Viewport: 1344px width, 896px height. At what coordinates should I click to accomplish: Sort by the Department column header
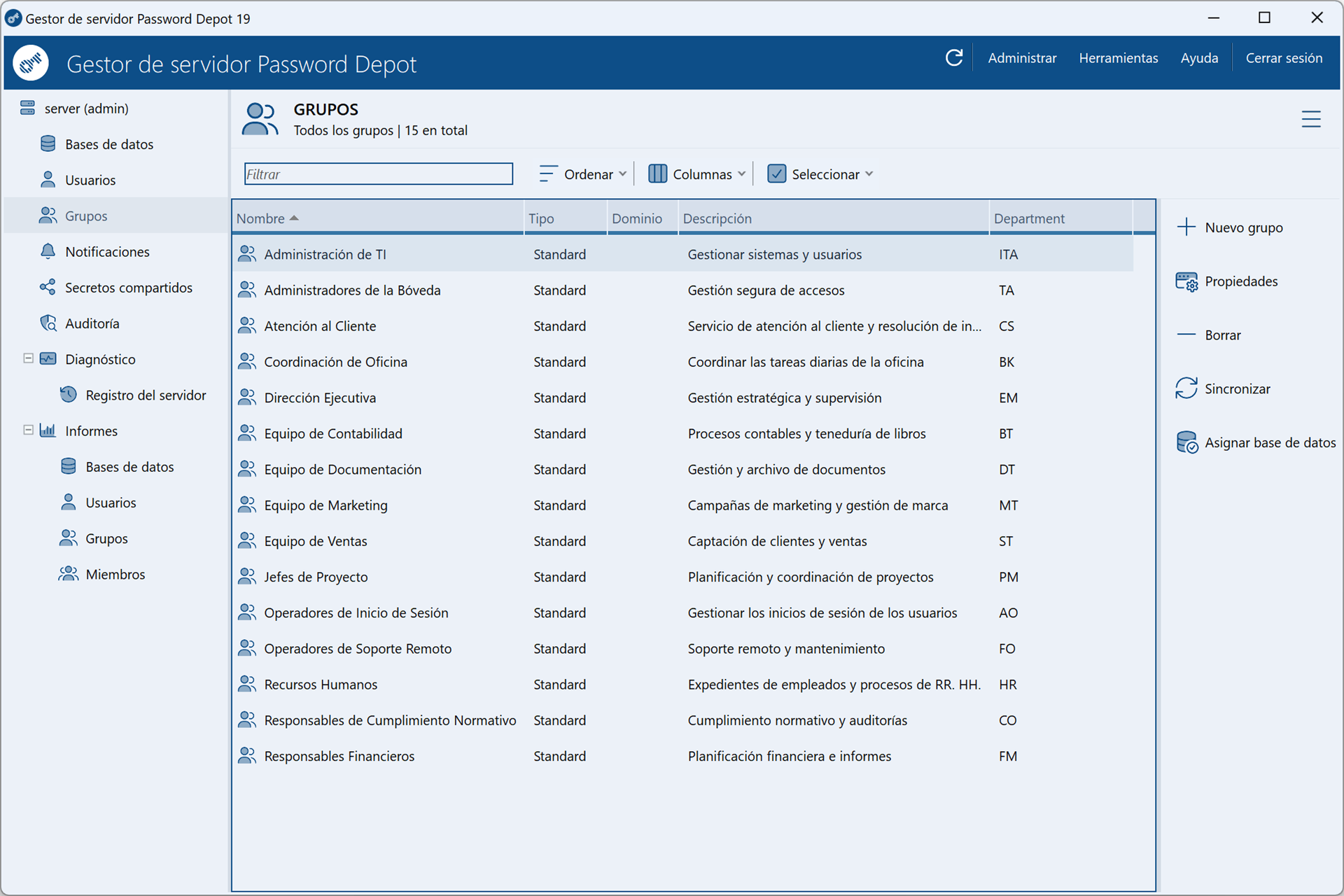tap(1060, 218)
